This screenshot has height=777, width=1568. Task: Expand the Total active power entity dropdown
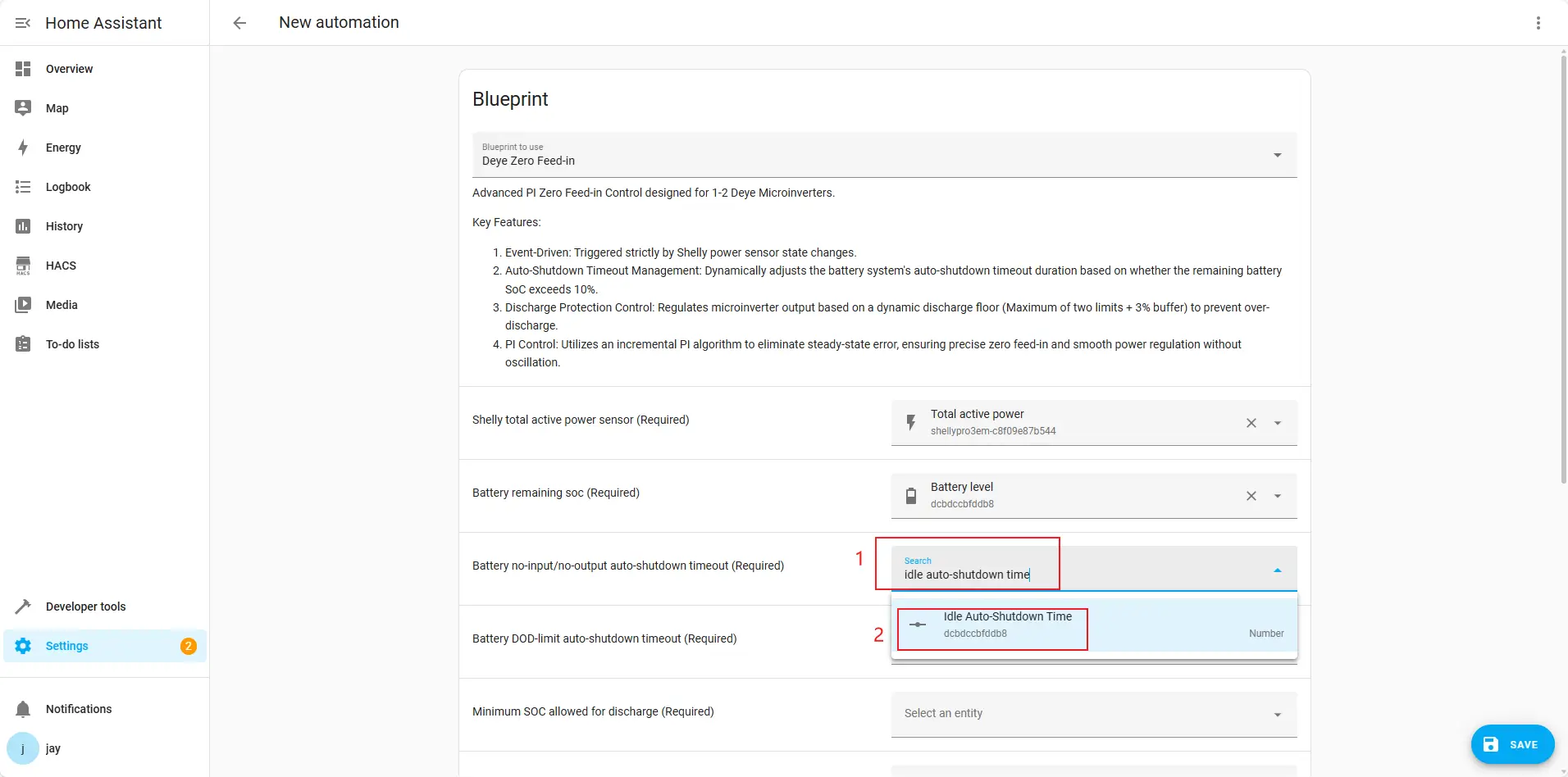[1277, 423]
